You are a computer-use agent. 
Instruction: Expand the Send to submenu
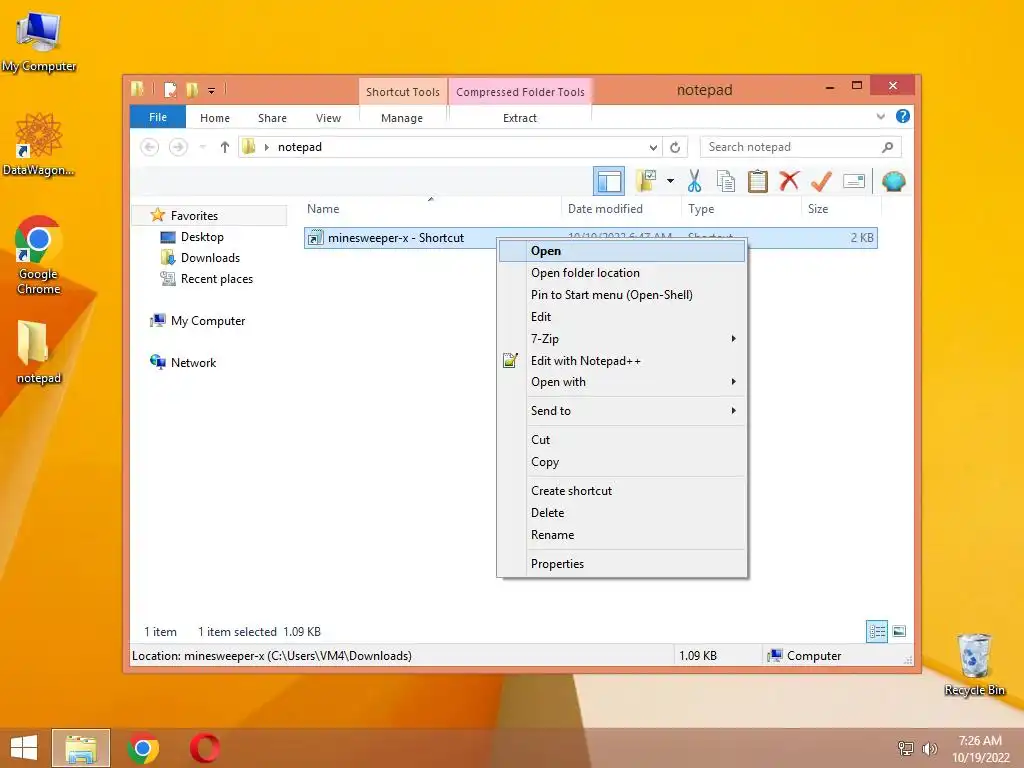point(622,411)
